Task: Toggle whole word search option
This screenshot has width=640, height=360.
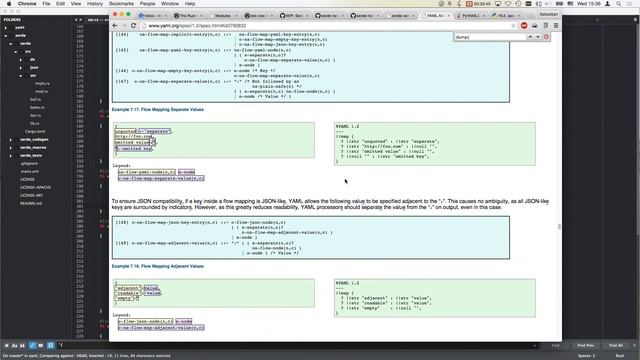Action: 22,345
